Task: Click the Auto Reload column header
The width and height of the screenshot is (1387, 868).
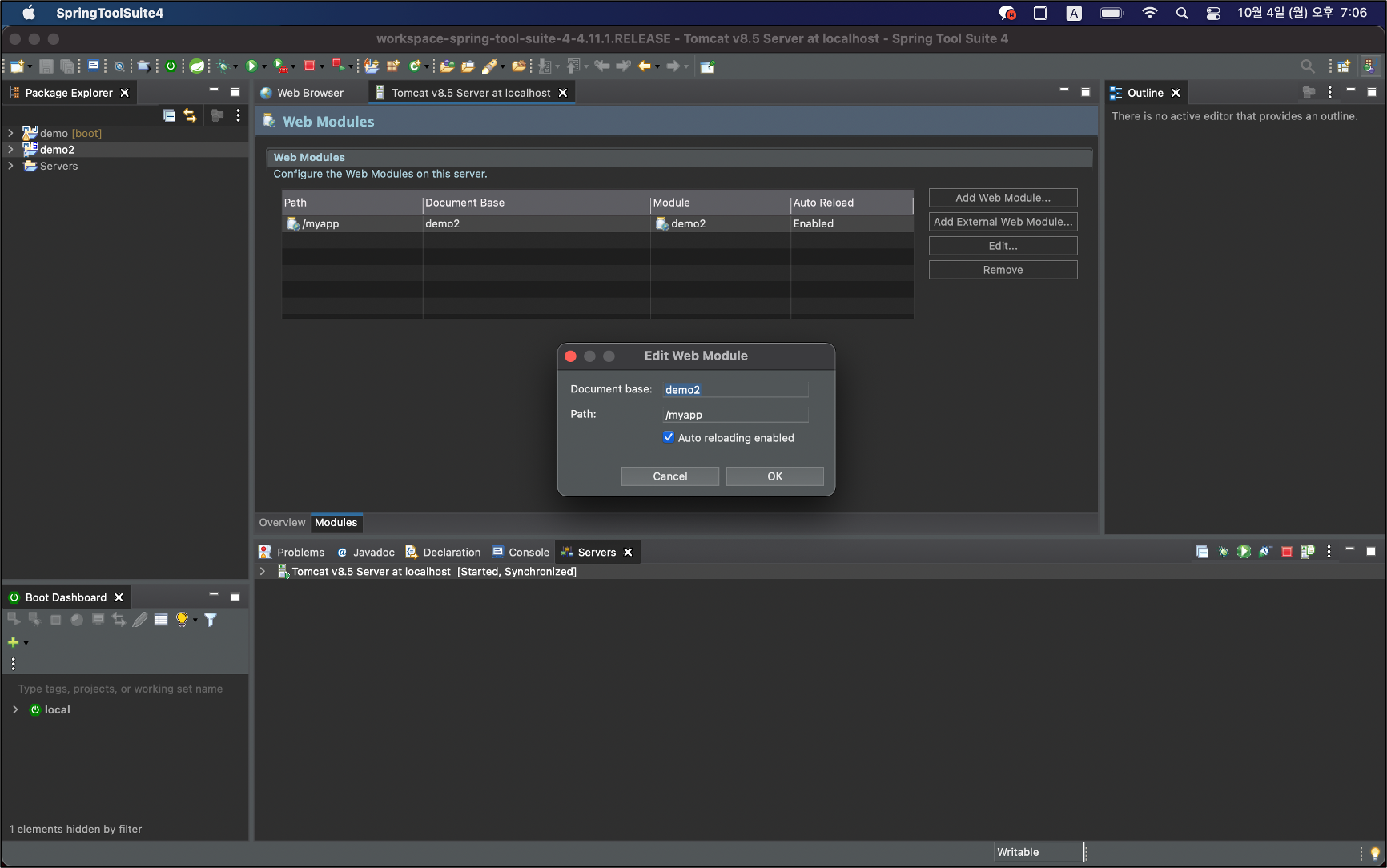Action: pos(851,203)
